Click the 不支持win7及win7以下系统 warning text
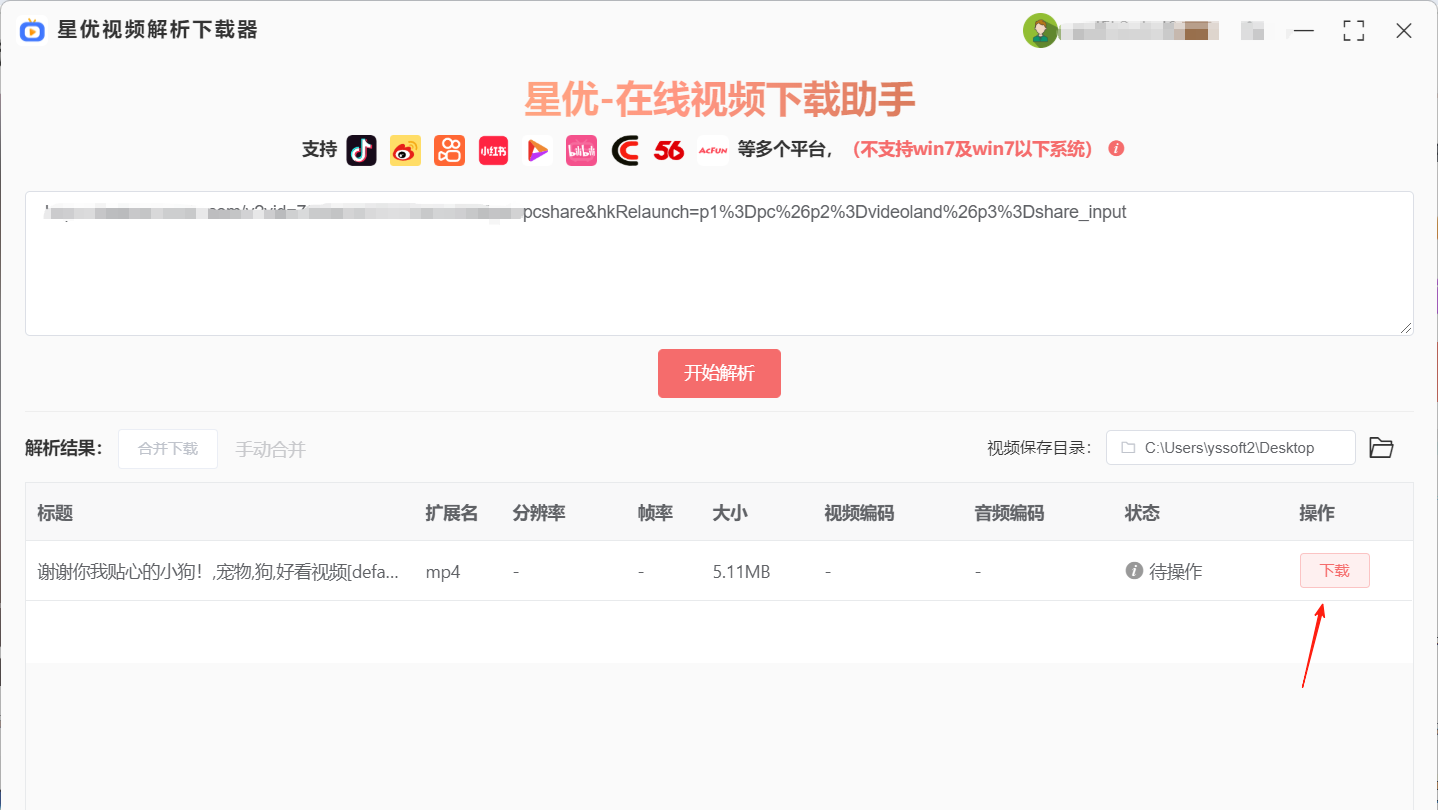 pyautogui.click(x=972, y=149)
